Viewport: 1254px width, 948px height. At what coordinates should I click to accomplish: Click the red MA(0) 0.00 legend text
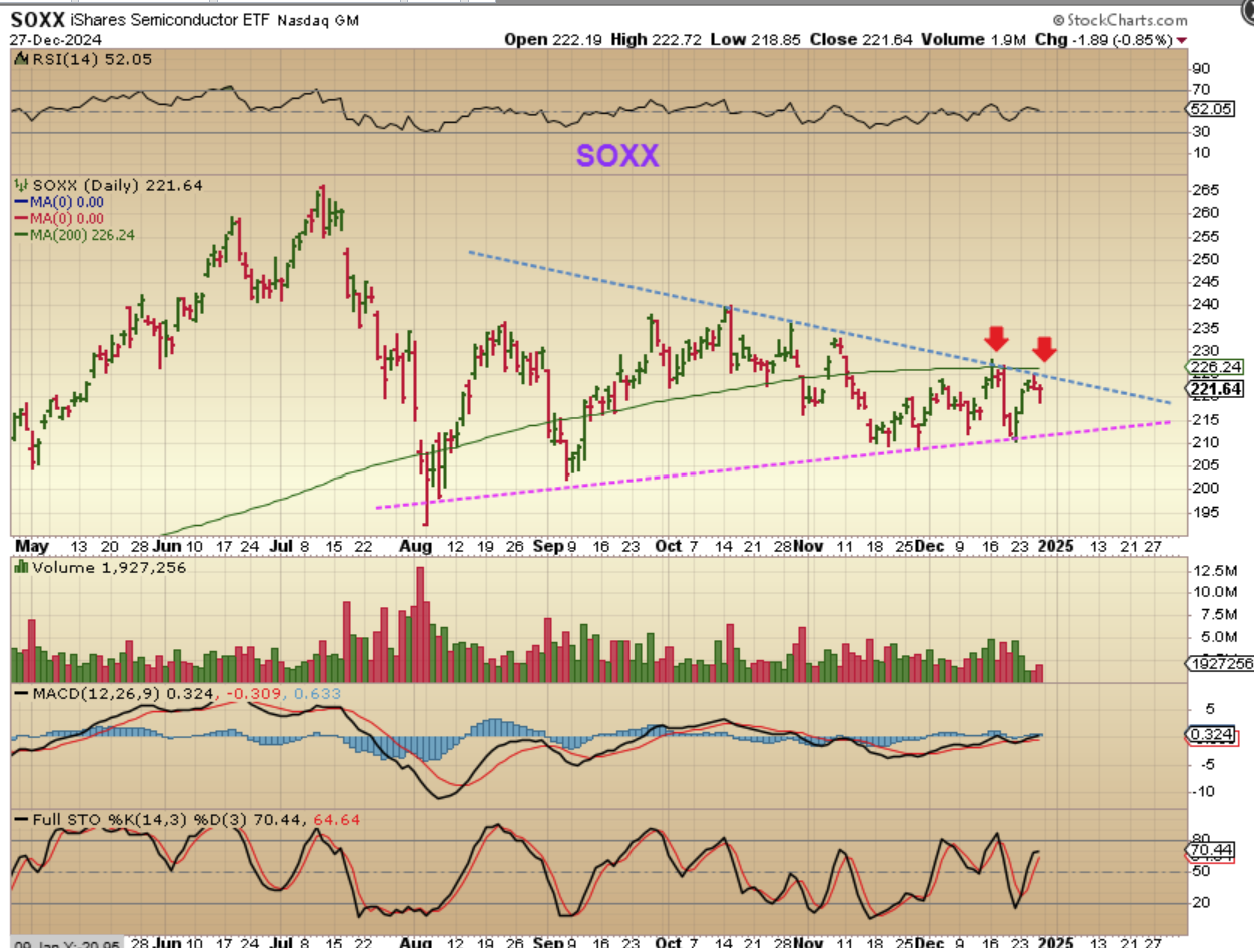(x=68, y=218)
